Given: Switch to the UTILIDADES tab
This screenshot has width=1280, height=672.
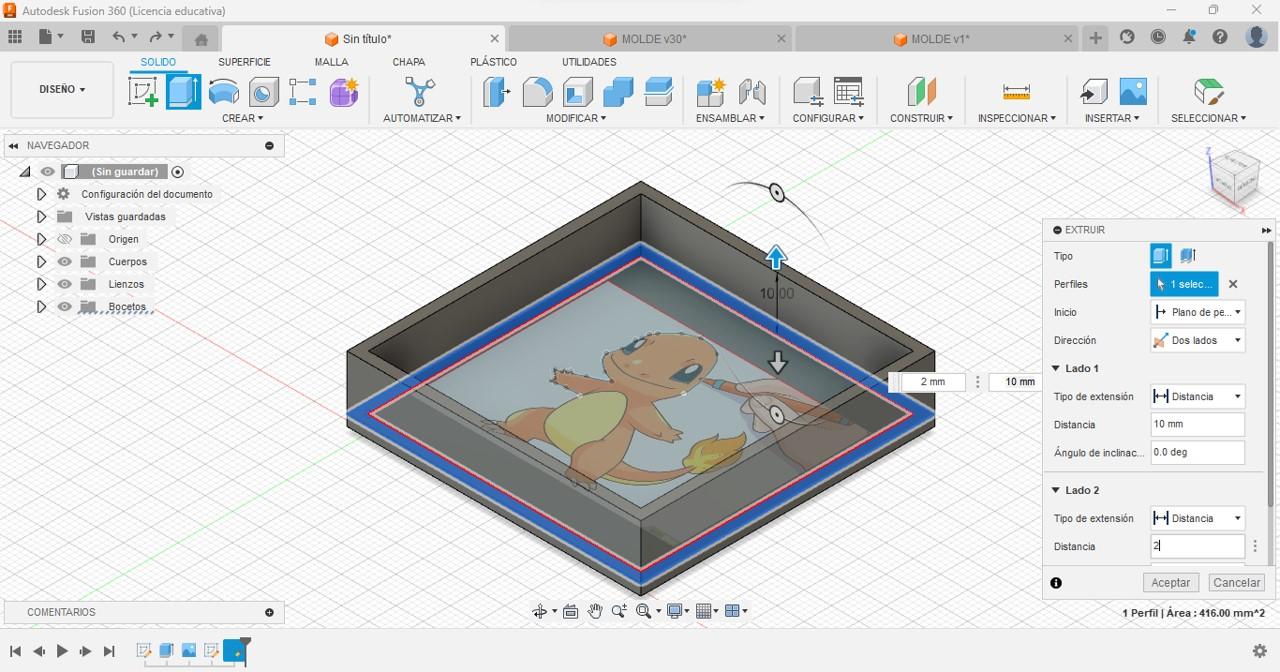Looking at the screenshot, I should tap(589, 62).
